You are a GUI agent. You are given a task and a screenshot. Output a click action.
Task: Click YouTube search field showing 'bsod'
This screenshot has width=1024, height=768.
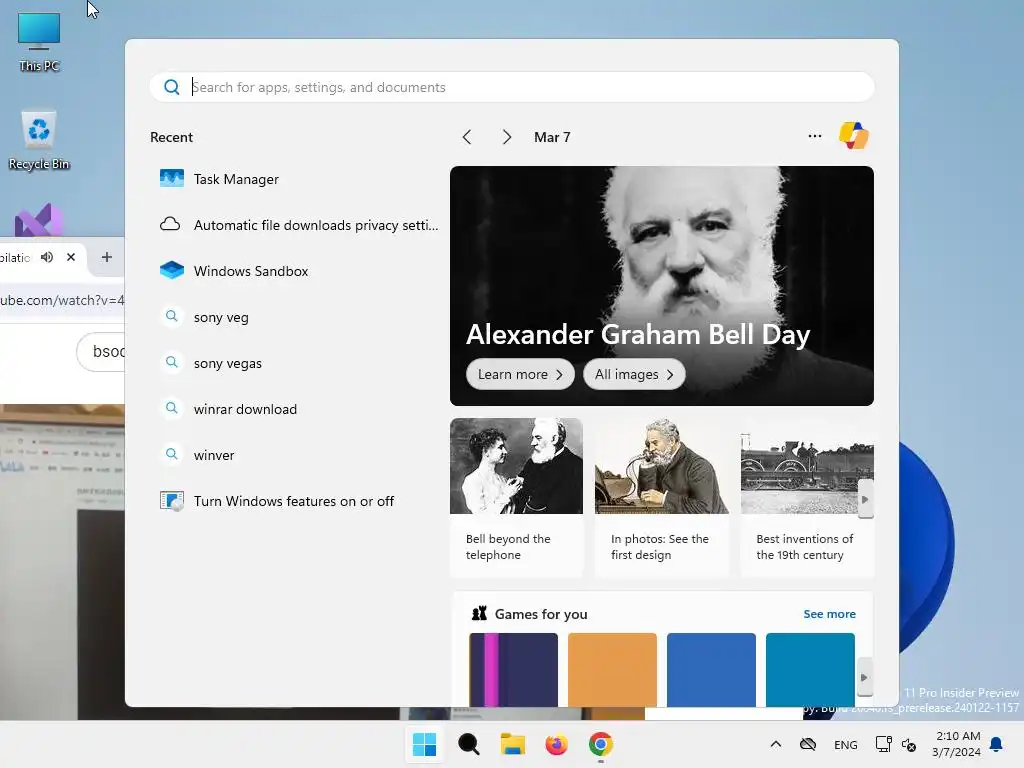coord(102,352)
